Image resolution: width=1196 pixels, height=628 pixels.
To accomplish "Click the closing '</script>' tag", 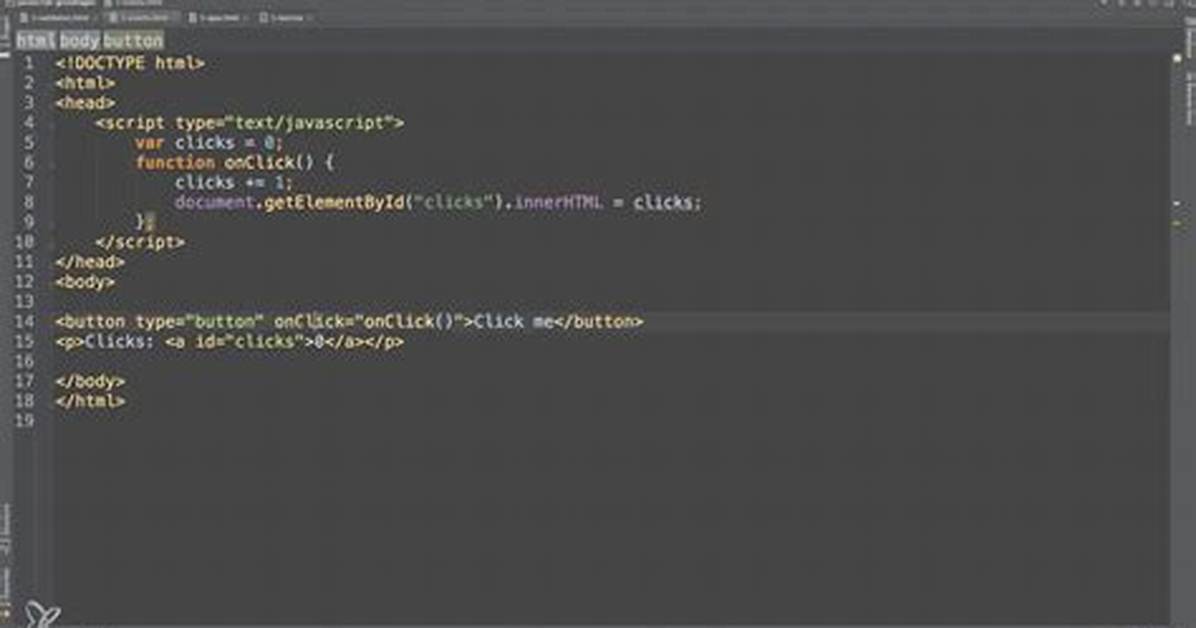I will (x=140, y=241).
